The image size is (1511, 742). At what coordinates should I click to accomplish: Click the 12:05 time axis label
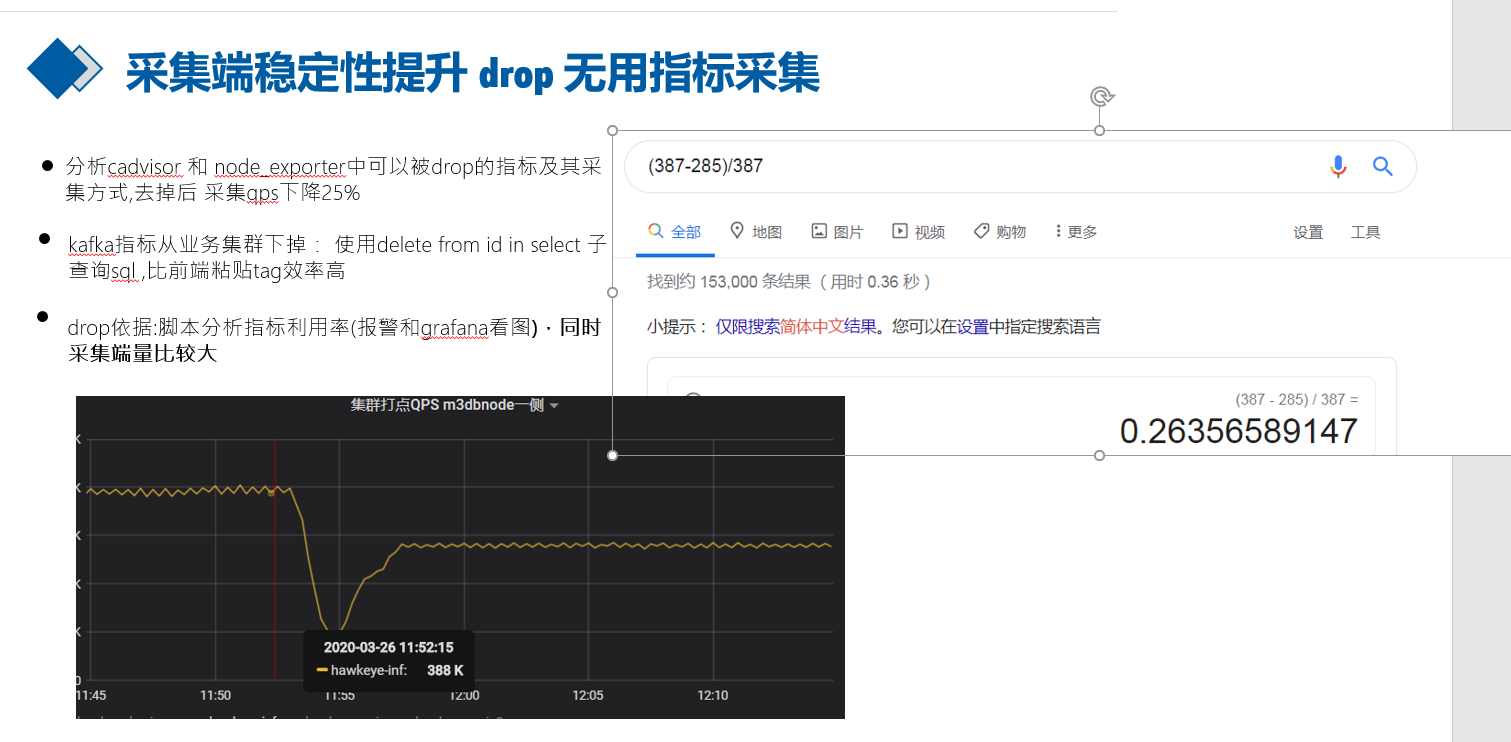click(x=588, y=695)
